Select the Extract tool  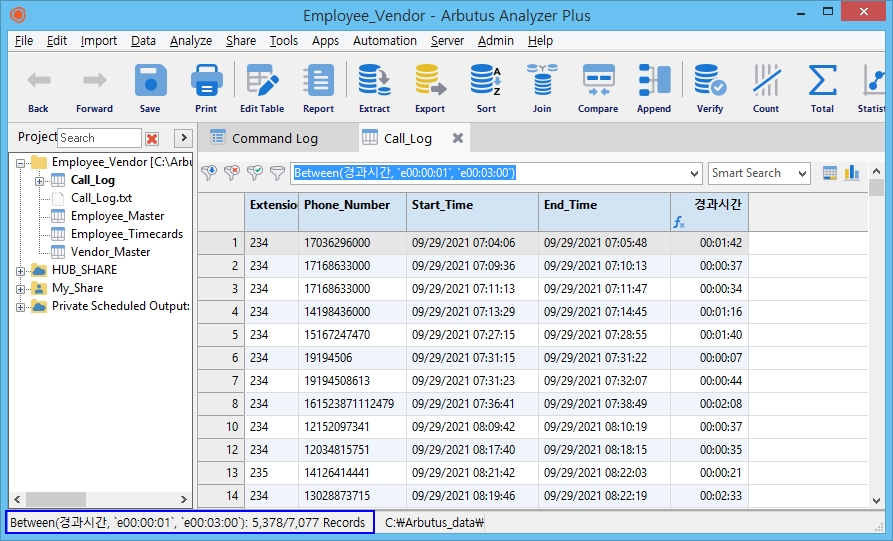click(x=374, y=89)
